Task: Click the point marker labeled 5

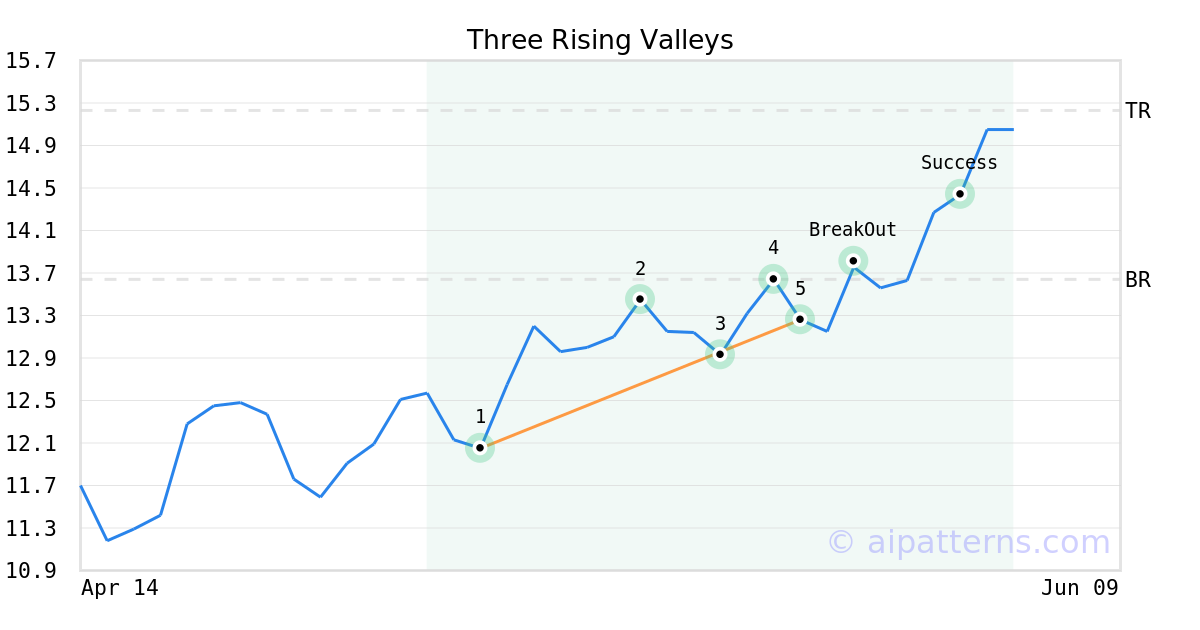Action: pyautogui.click(x=800, y=319)
